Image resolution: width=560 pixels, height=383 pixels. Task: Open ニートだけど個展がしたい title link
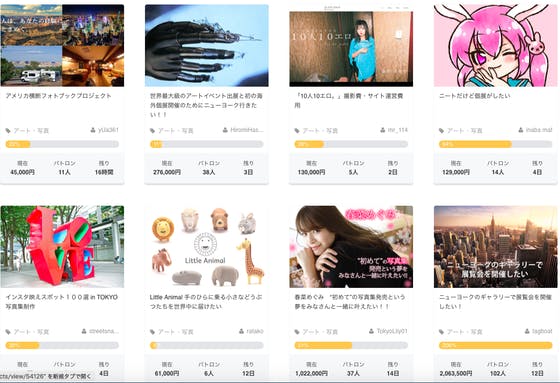tap(475, 96)
